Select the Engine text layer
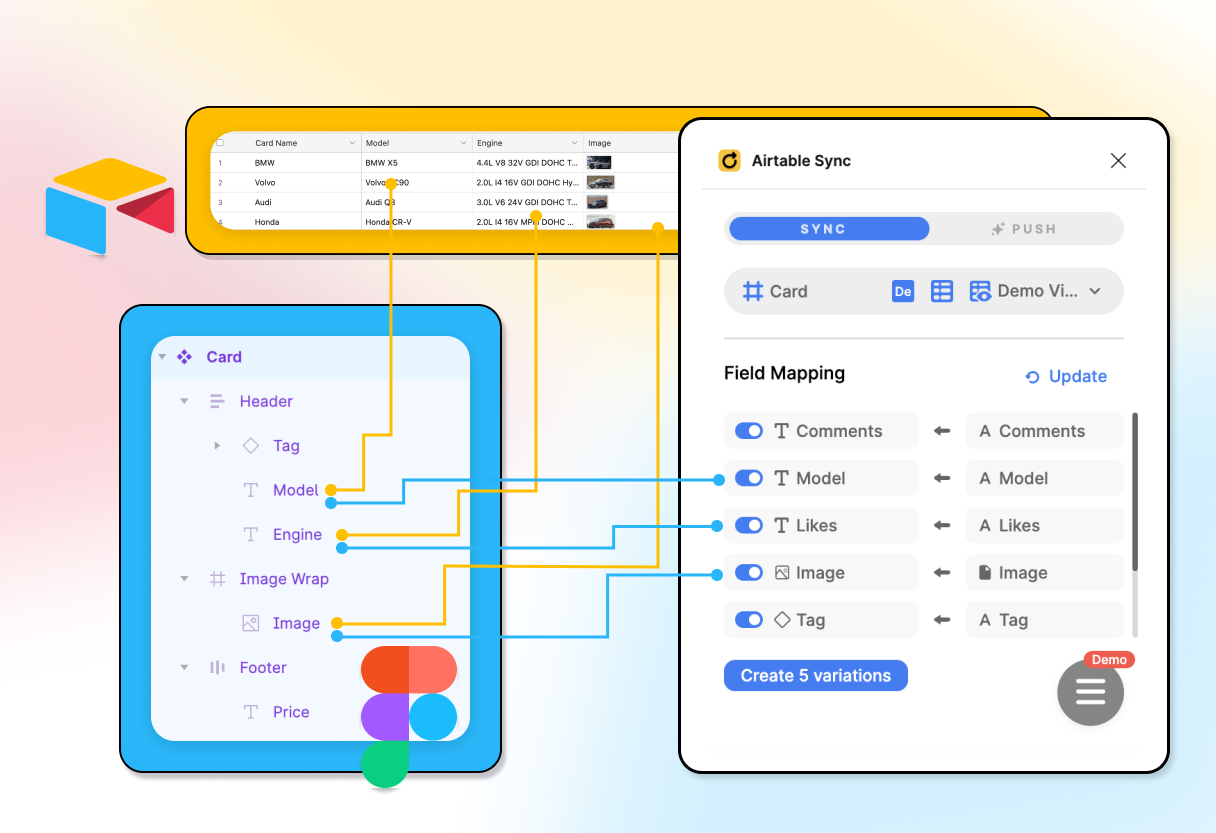The image size is (1216, 833). pyautogui.click(x=297, y=534)
